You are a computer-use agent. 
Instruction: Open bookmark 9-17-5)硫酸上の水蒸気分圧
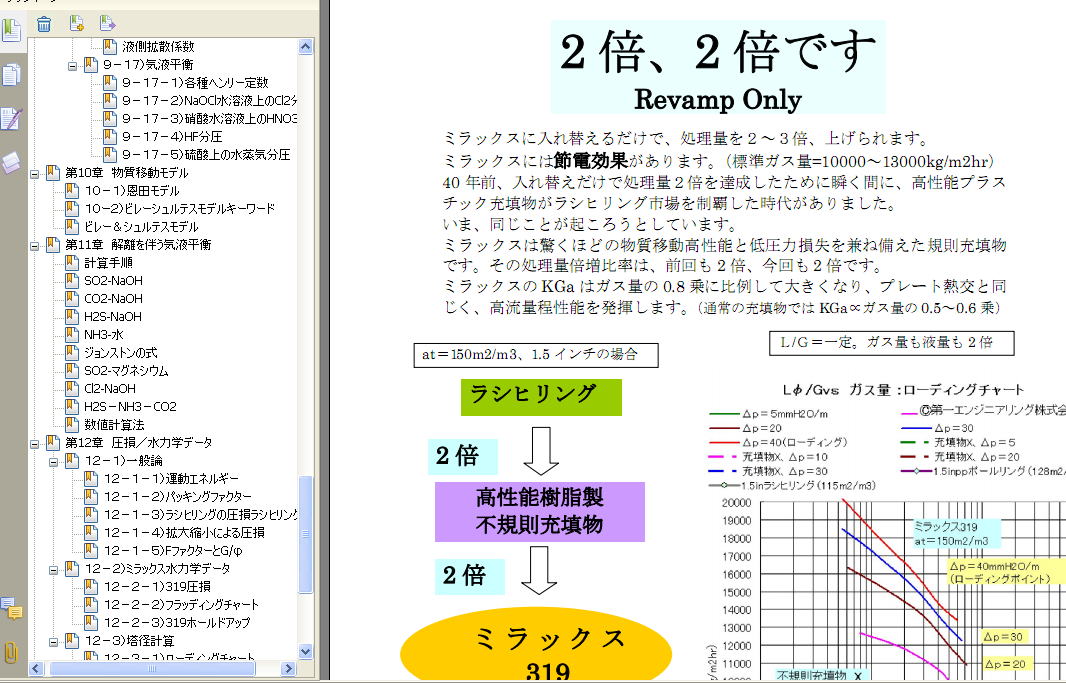[x=206, y=154]
